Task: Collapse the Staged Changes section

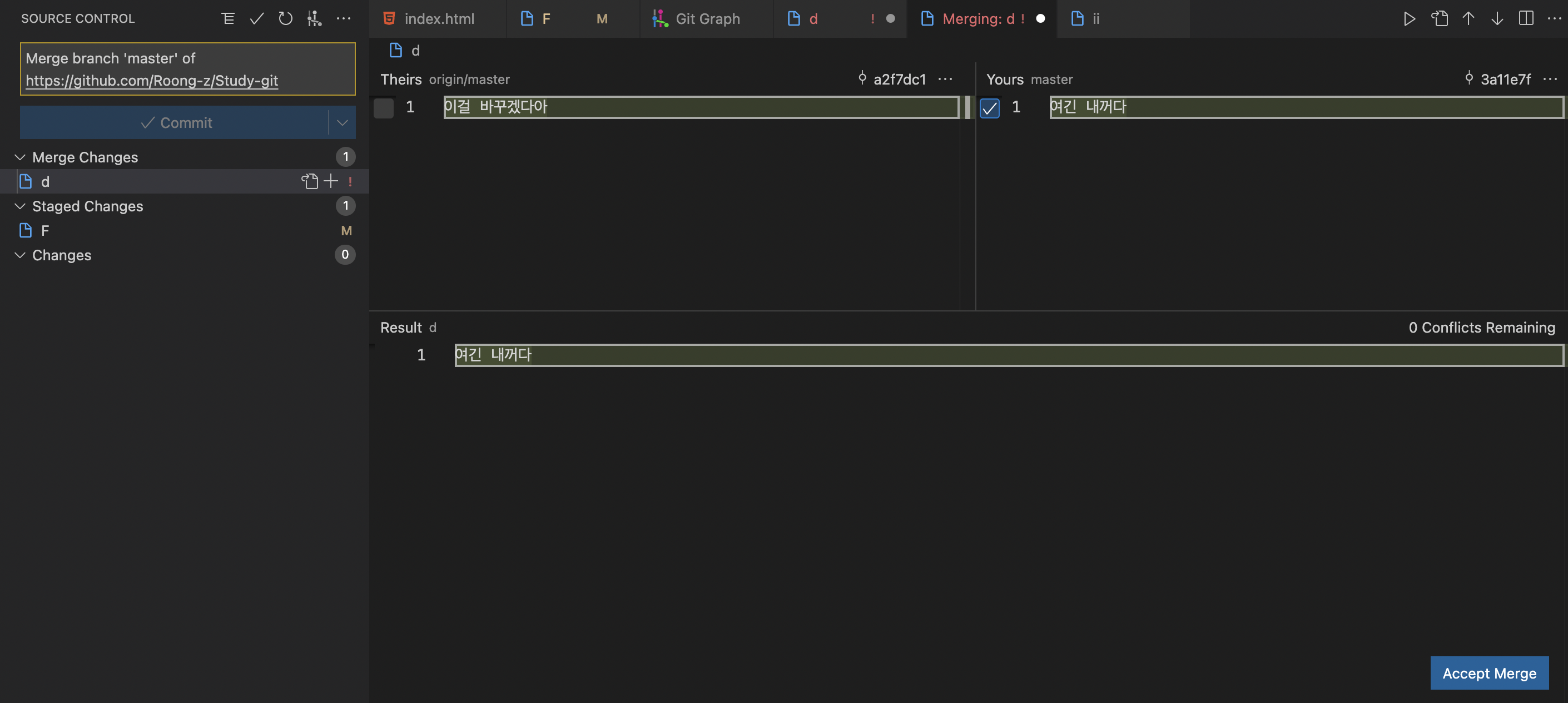Action: pyautogui.click(x=20, y=206)
